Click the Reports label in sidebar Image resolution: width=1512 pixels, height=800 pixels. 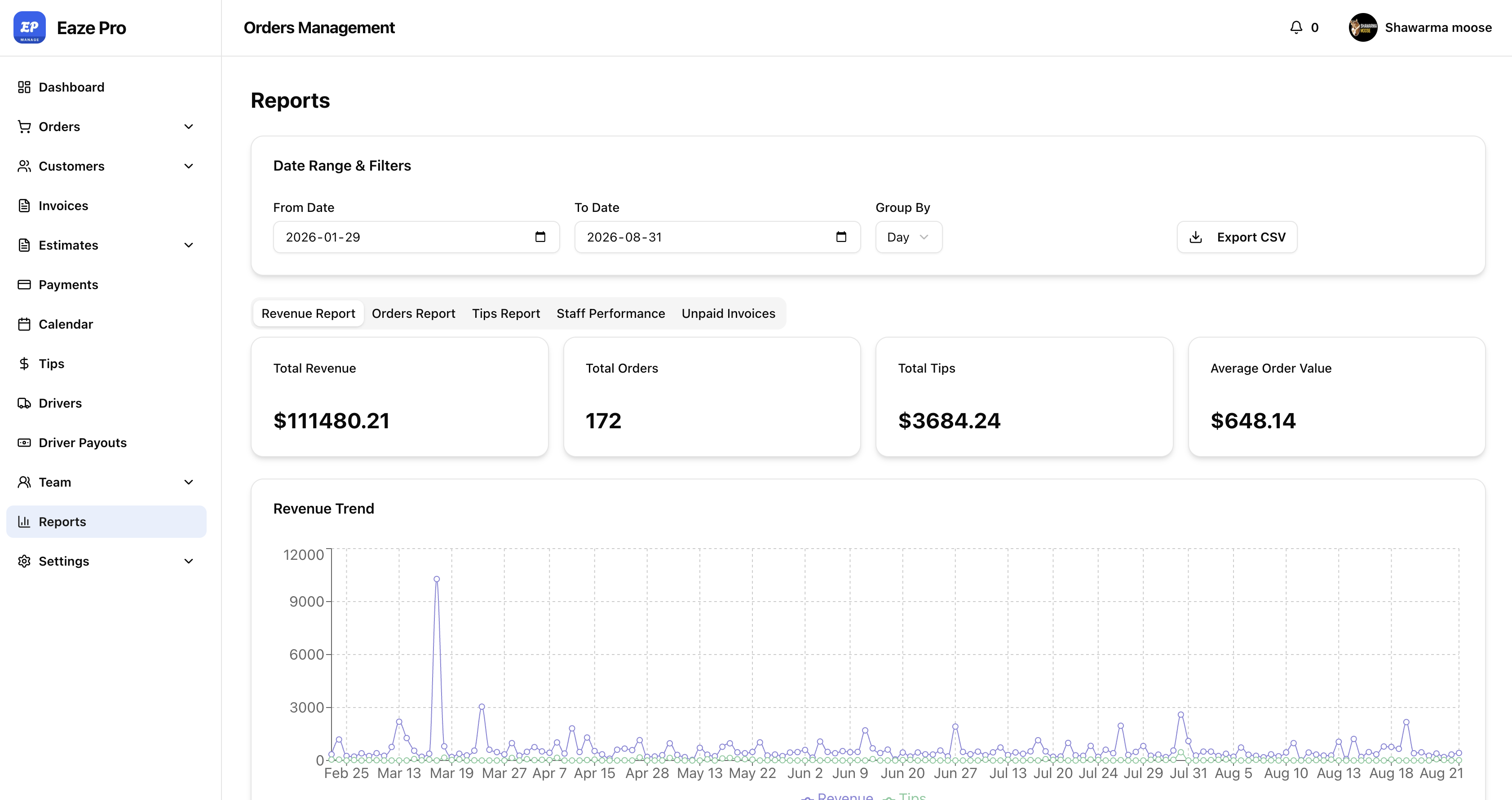click(62, 521)
